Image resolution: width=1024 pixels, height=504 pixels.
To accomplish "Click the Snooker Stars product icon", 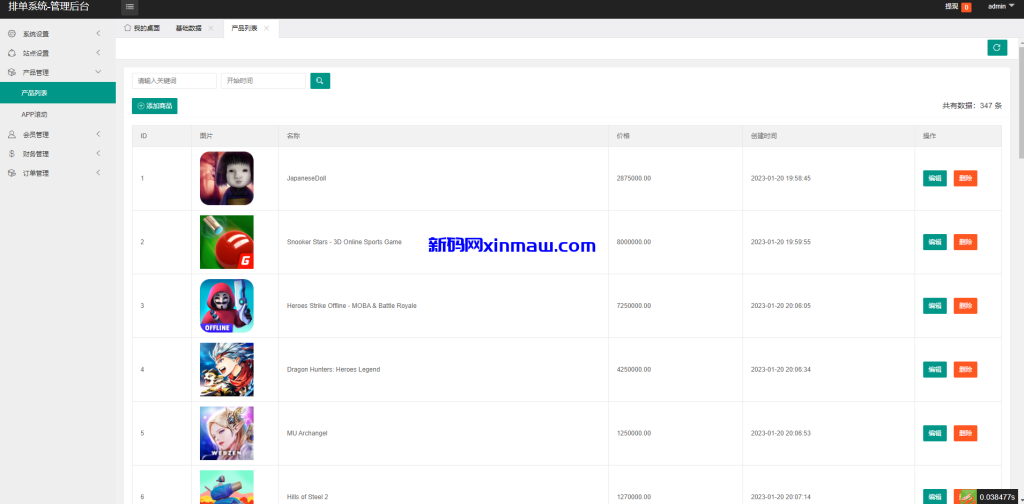I will click(x=226, y=242).
